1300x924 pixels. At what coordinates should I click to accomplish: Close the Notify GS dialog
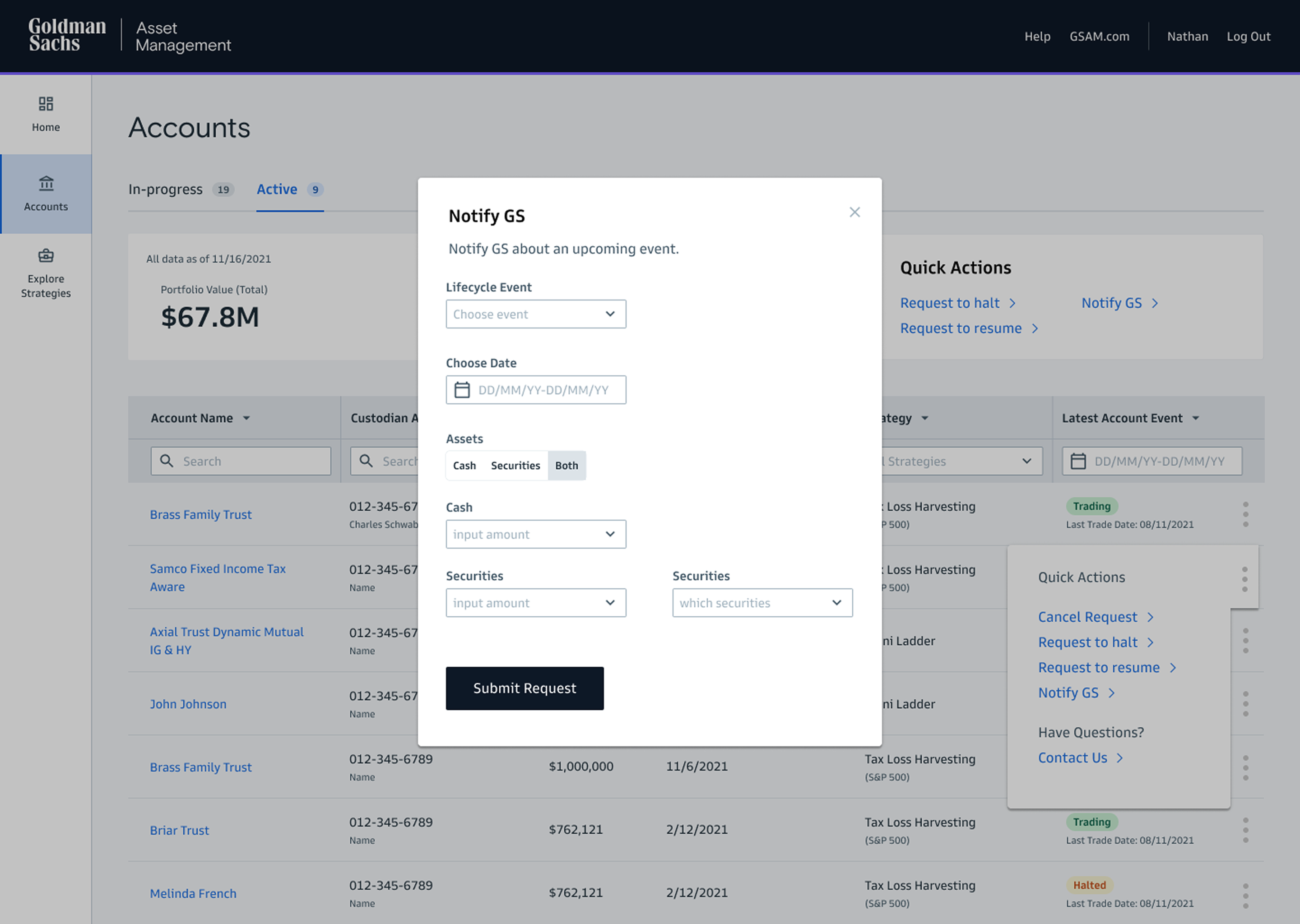pyautogui.click(x=854, y=212)
